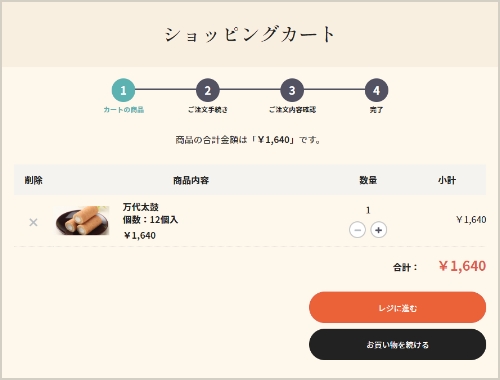The height and width of the screenshot is (380, 500).
Task: Click the カートの商品 step label
Action: (123, 110)
